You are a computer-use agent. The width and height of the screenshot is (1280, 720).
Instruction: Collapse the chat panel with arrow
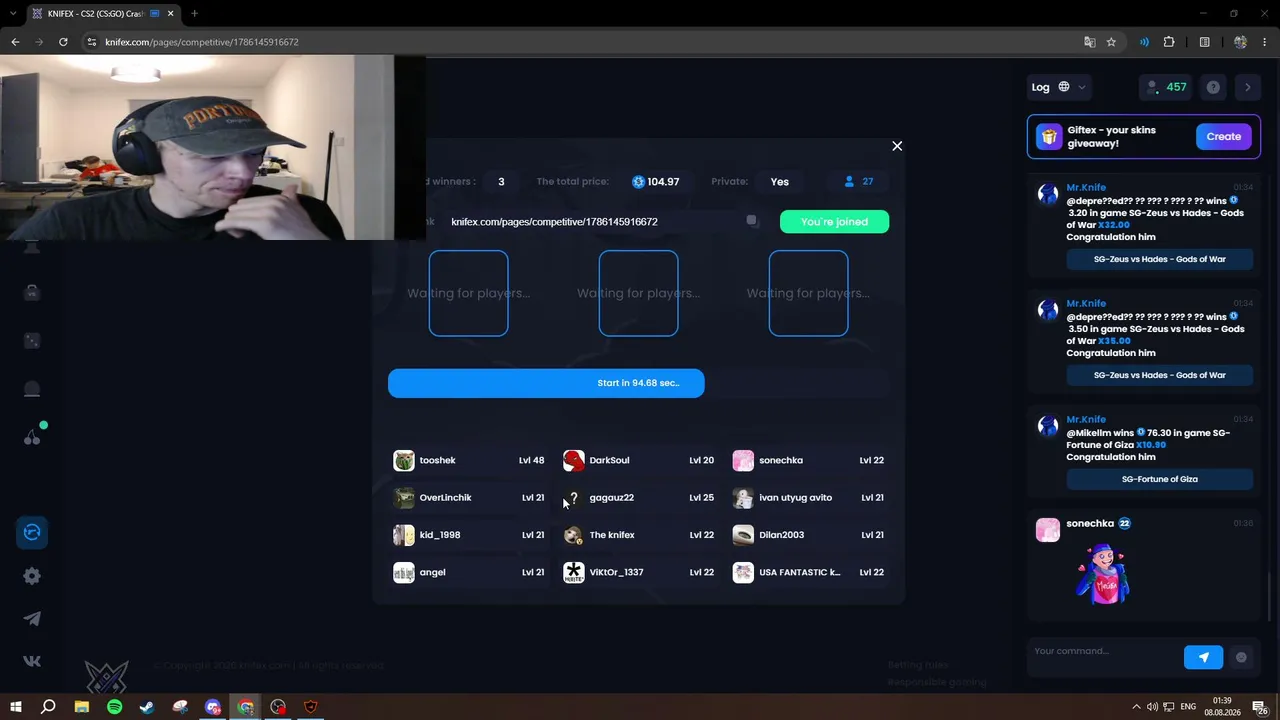(1247, 87)
